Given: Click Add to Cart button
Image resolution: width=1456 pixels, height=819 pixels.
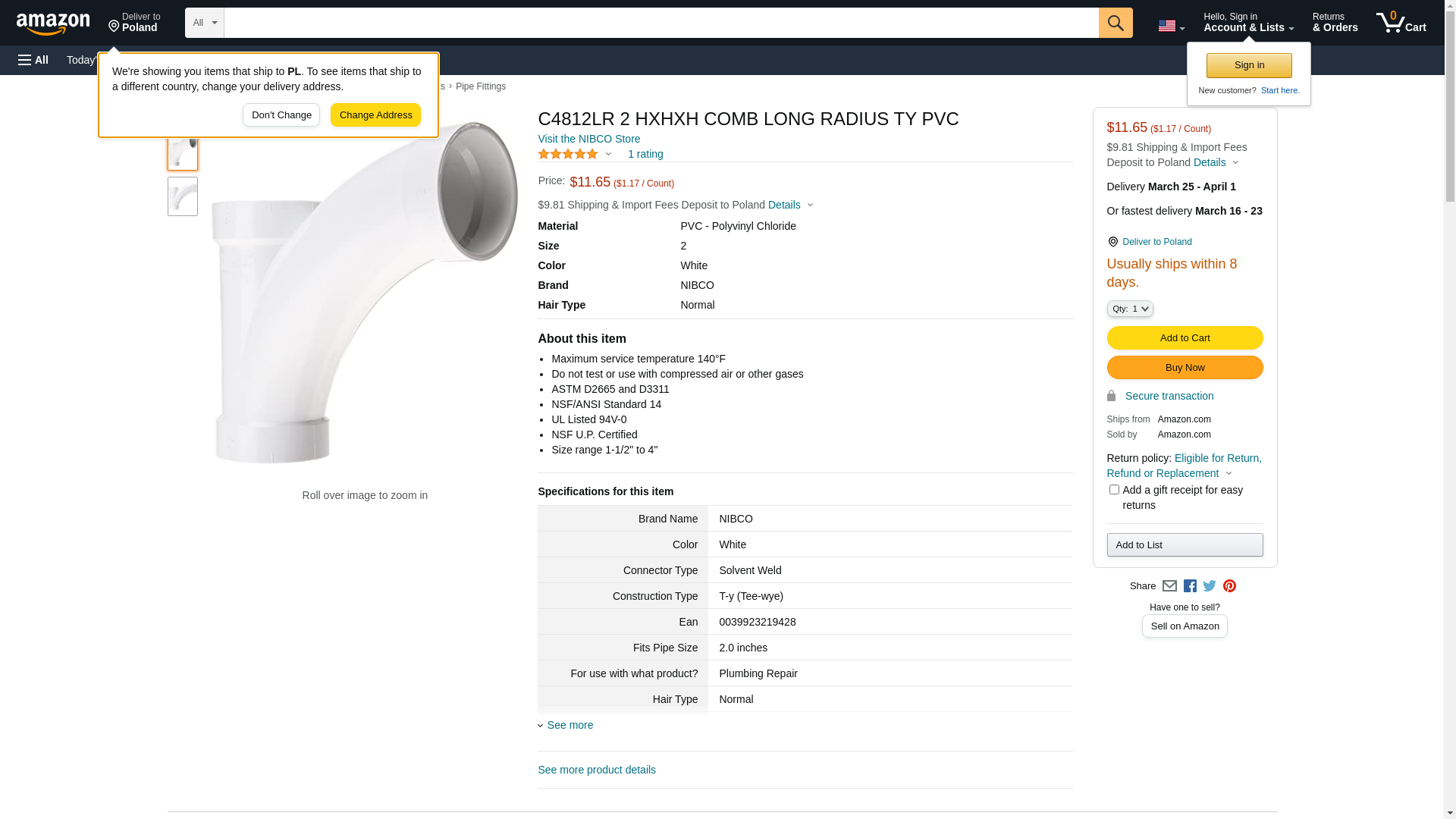Looking at the screenshot, I should pos(1185,338).
